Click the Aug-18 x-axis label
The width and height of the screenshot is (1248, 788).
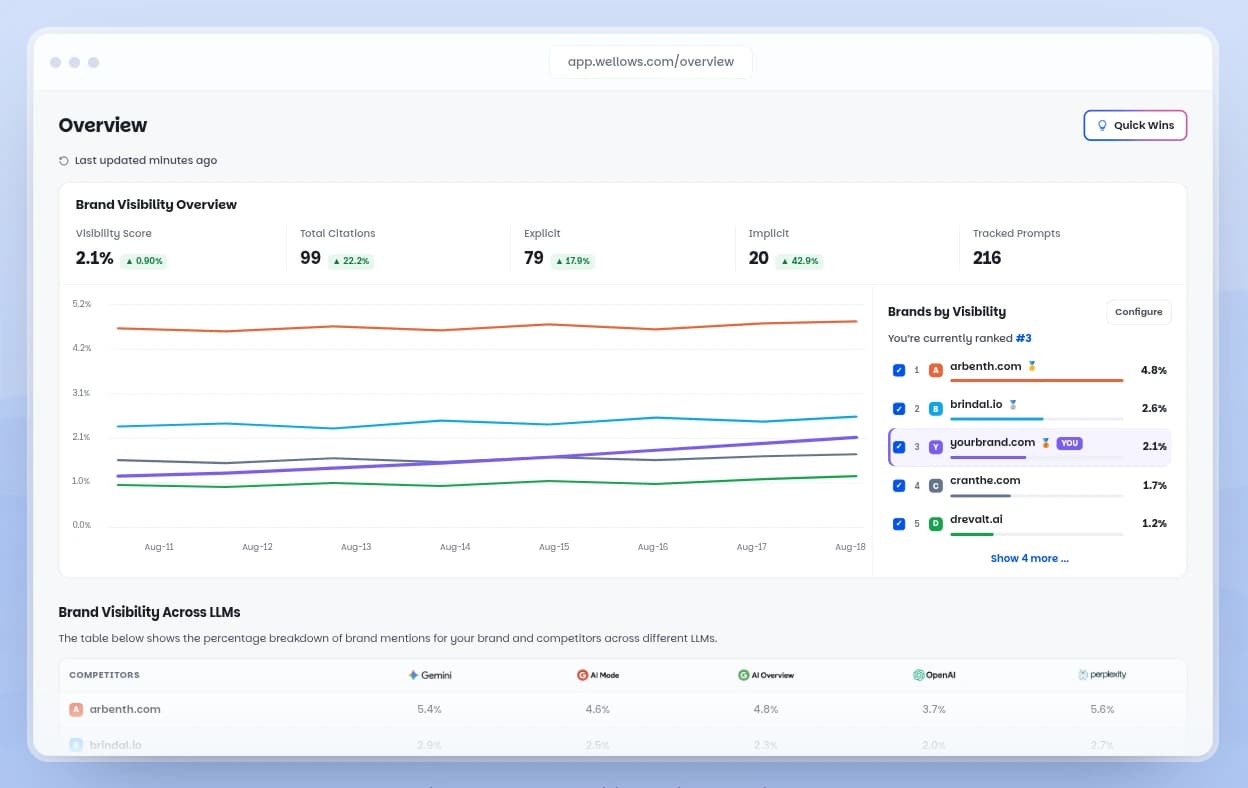[850, 547]
